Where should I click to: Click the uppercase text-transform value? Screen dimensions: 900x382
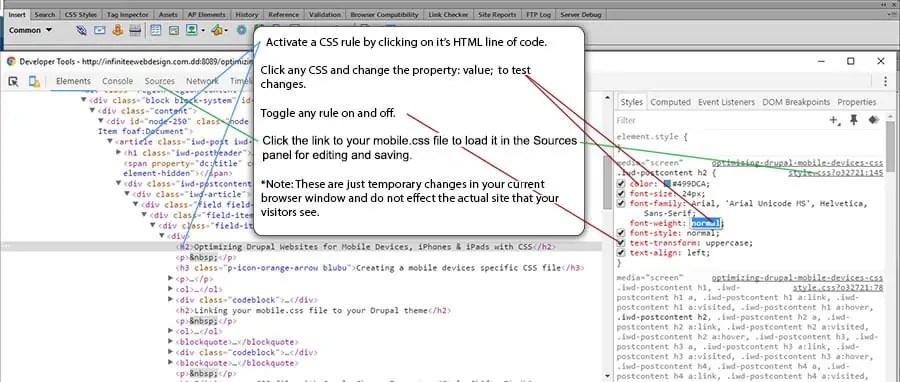click(728, 243)
